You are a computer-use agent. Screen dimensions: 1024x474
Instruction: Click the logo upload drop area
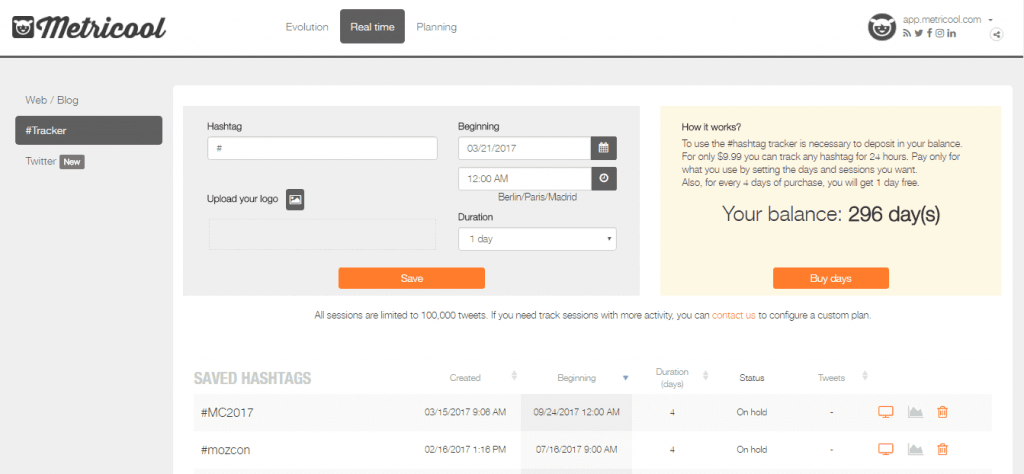coord(322,234)
